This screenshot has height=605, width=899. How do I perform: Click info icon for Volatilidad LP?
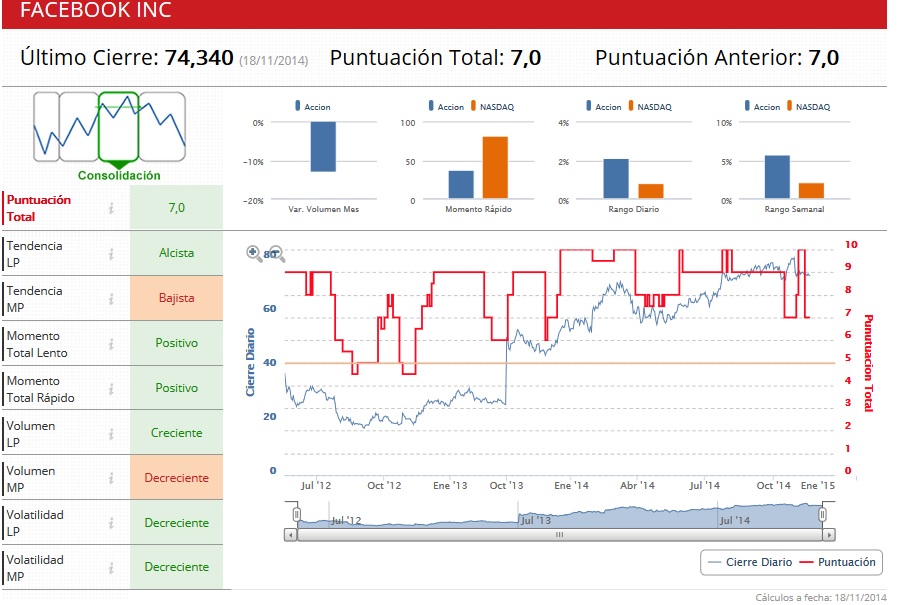[111, 523]
